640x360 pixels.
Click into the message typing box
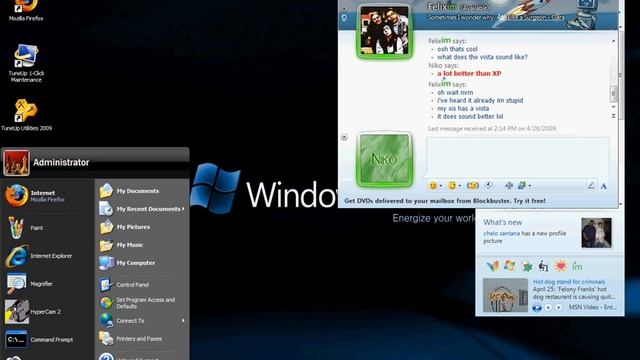pyautogui.click(x=518, y=157)
